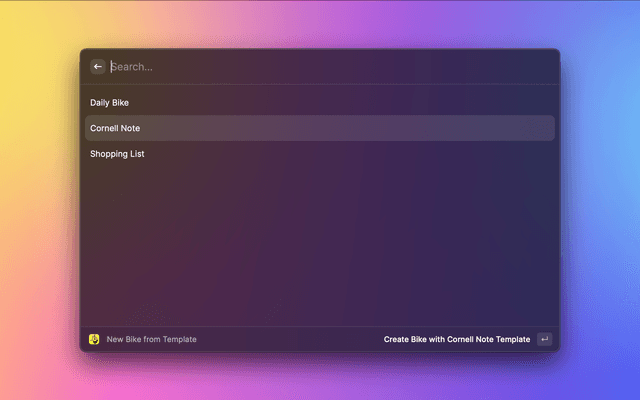Click the Search... placeholder text
This screenshot has height=400, width=640.
[x=132, y=67]
